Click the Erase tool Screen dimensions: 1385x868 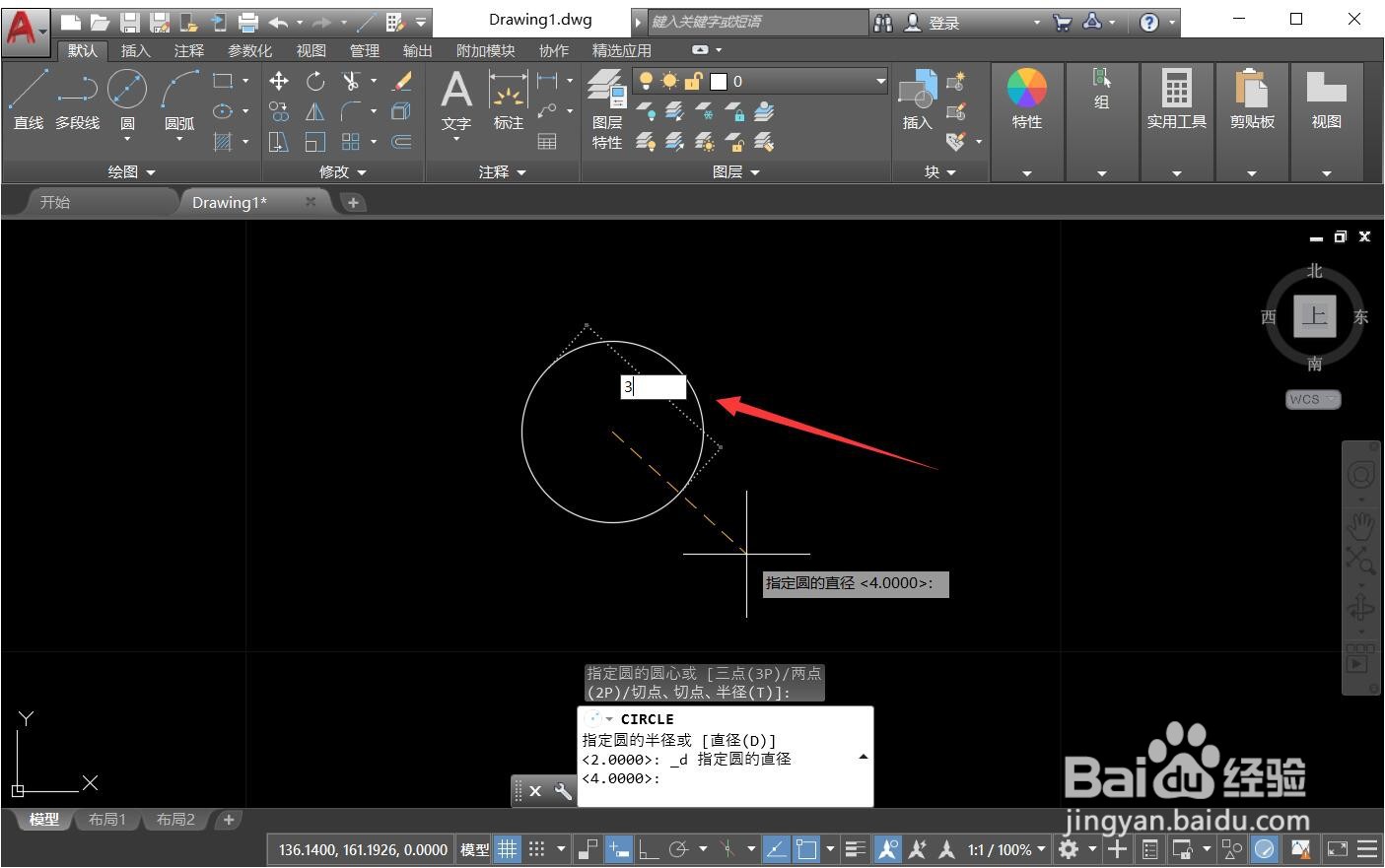tap(402, 81)
